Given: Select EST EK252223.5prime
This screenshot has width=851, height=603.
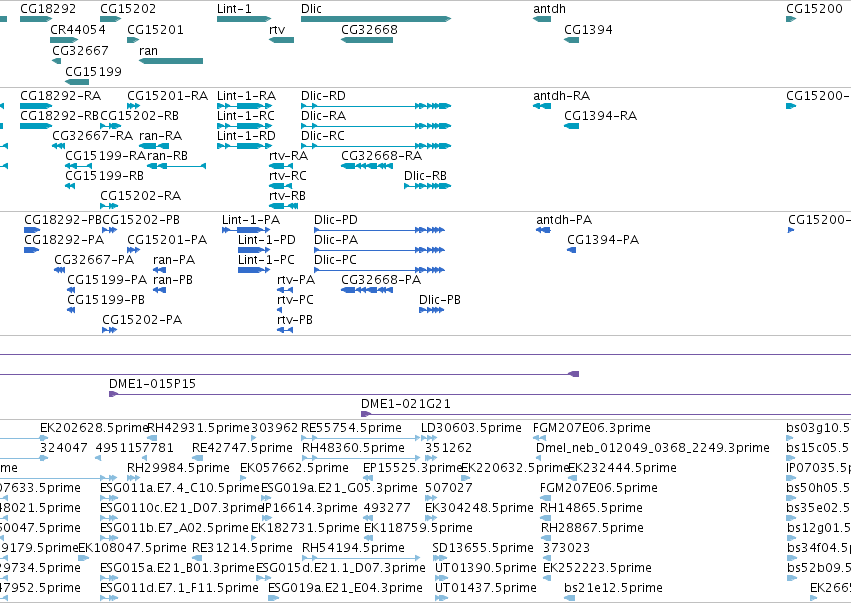Looking at the screenshot, I should click(549, 578).
